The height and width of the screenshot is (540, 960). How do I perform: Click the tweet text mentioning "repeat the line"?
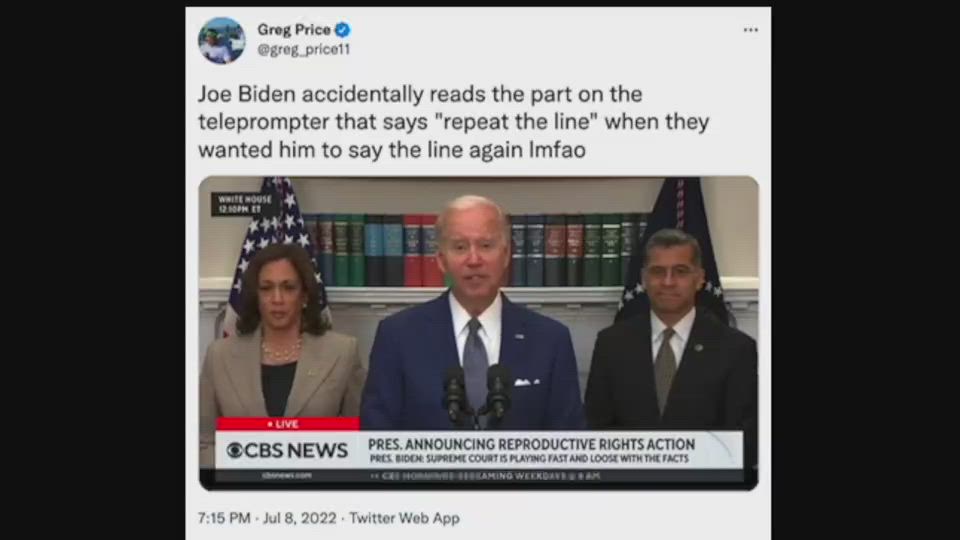pos(453,122)
